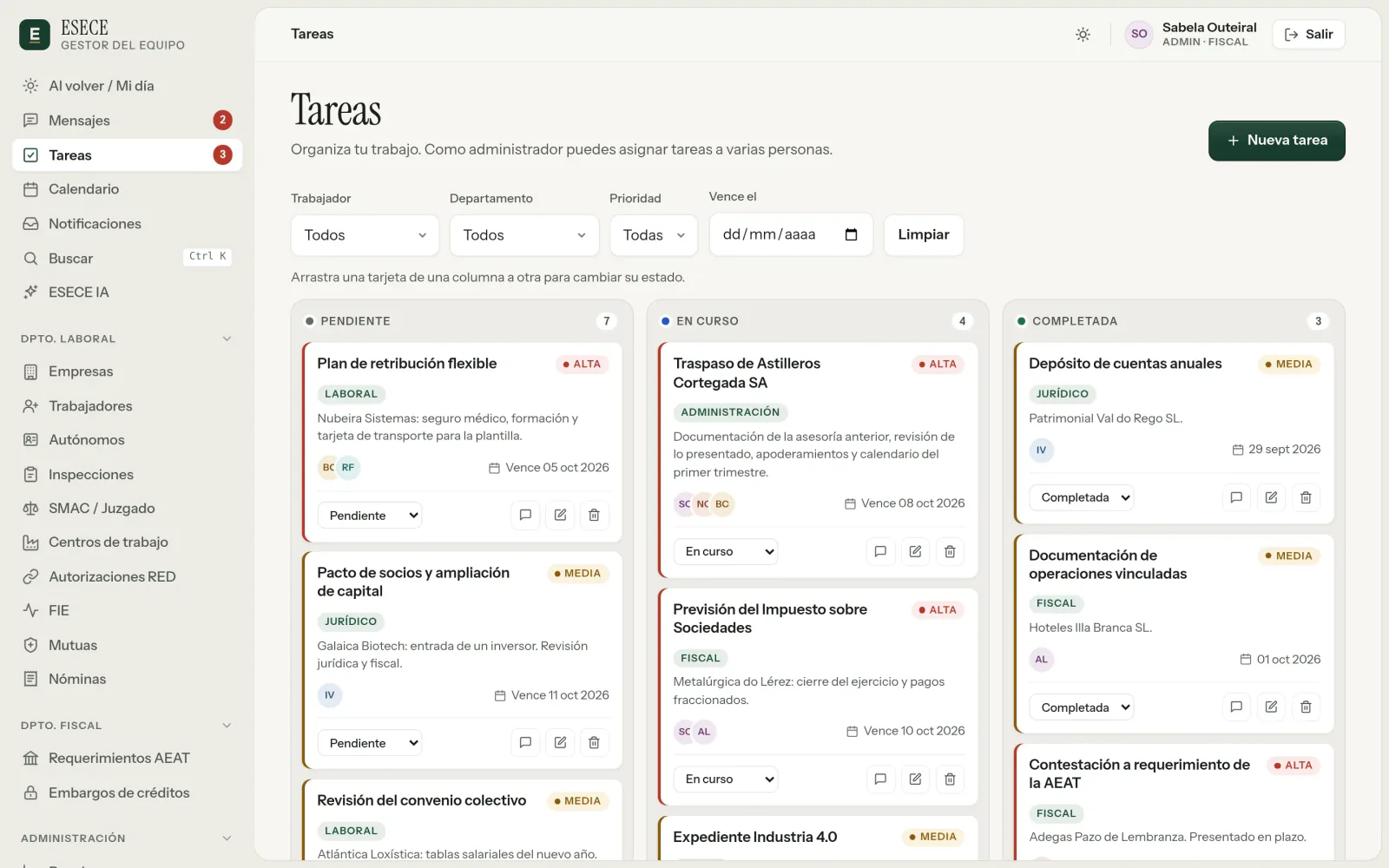Open the Trabajador filter dropdown
Image resolution: width=1389 pixels, height=868 pixels.
coord(365,235)
